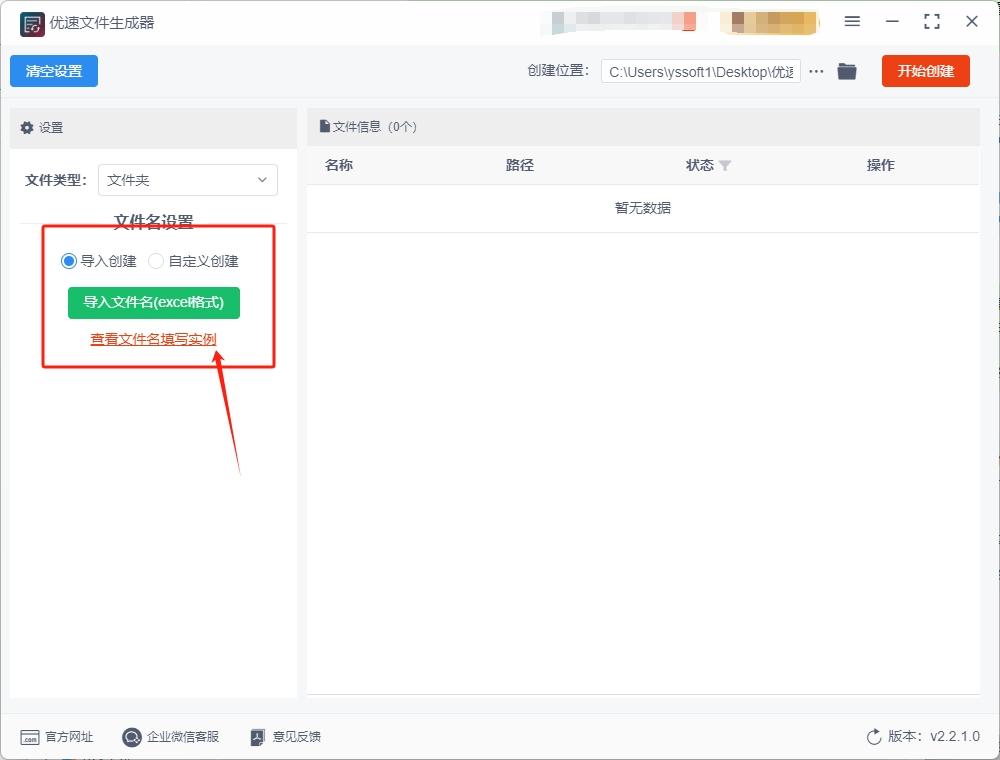Screen dimensions: 1000x760
Task: Maximize the 优速文件生成器 window
Action: (932, 21)
